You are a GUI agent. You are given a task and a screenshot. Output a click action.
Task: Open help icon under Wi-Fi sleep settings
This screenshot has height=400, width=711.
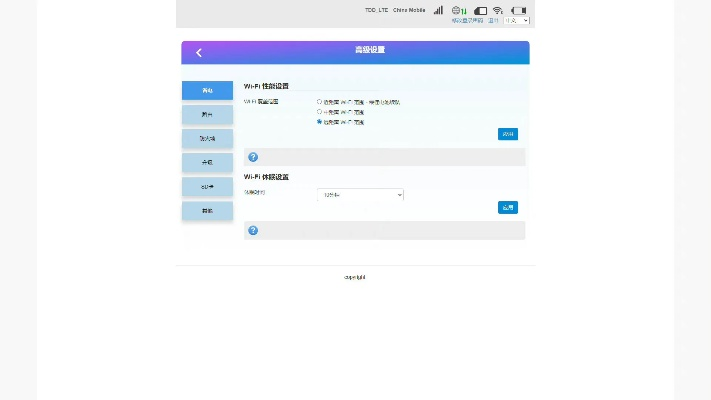pos(253,230)
